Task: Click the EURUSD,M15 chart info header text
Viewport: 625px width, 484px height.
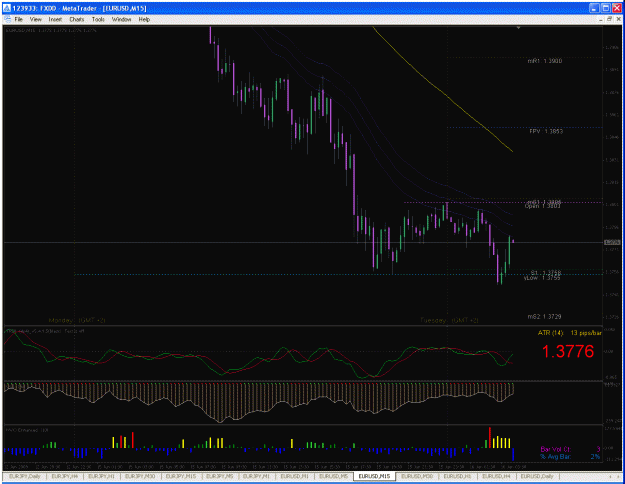Action: 51,30
